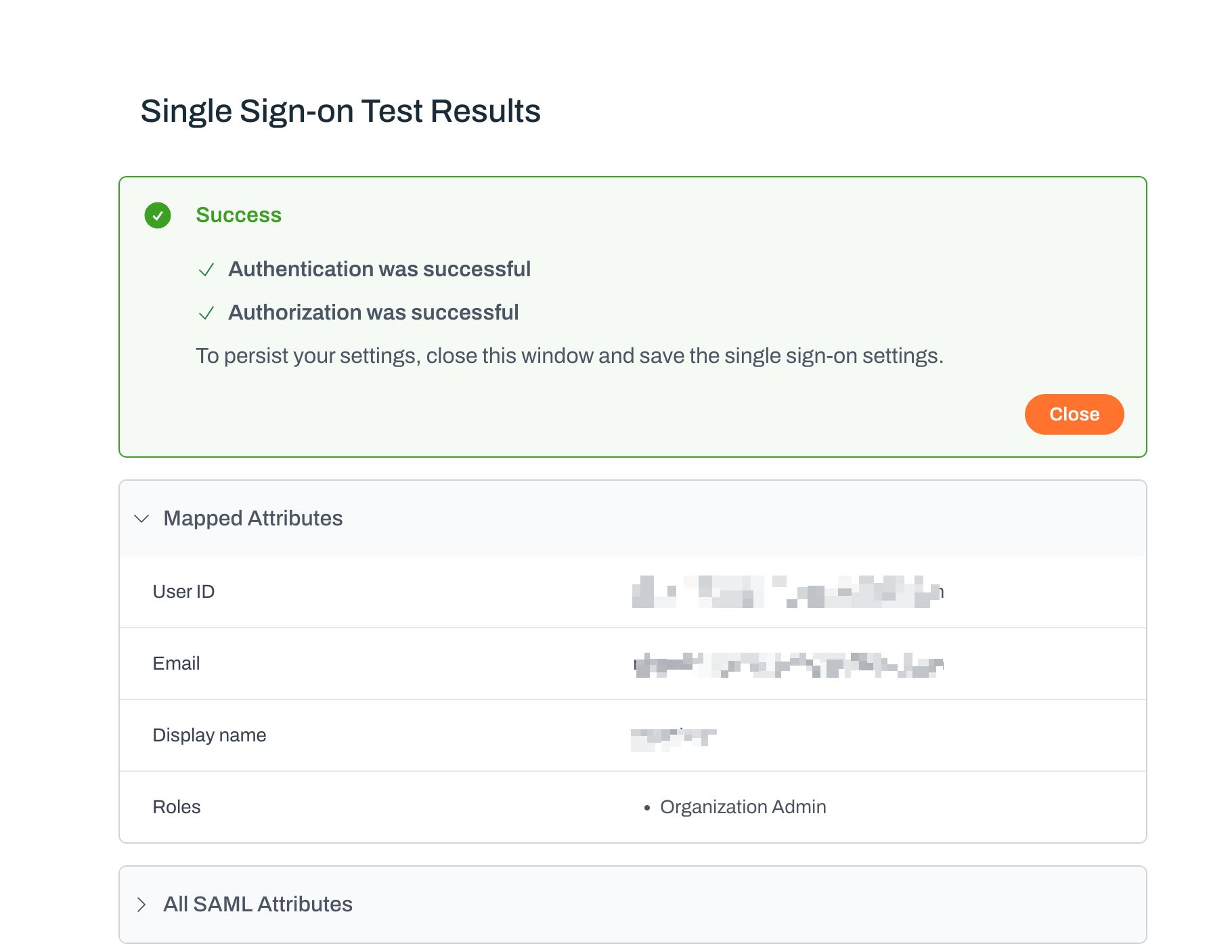The width and height of the screenshot is (1232, 952).
Task: Click the Email attribute label
Action: [176, 664]
